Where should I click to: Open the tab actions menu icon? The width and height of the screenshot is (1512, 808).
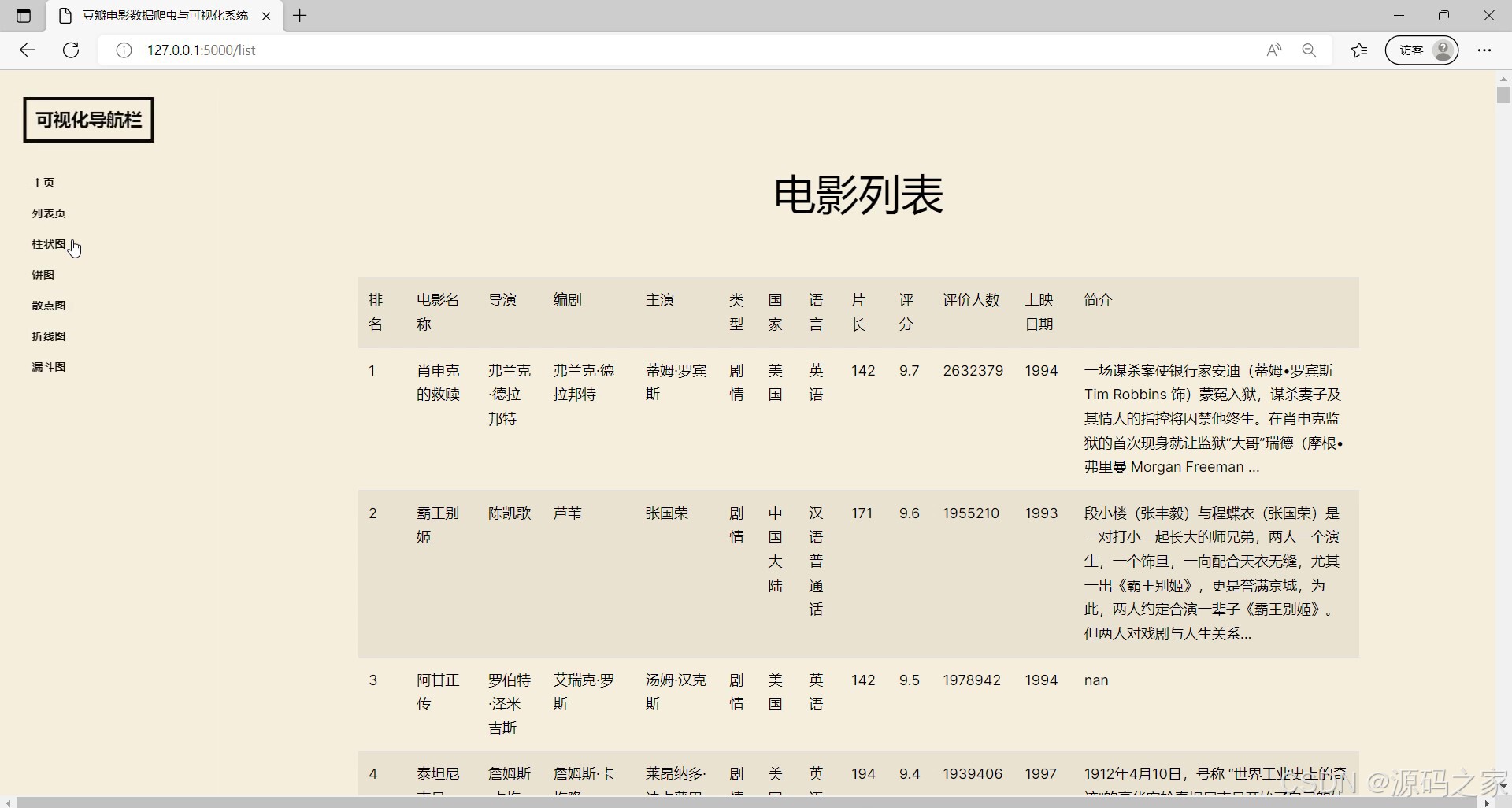coord(24,16)
